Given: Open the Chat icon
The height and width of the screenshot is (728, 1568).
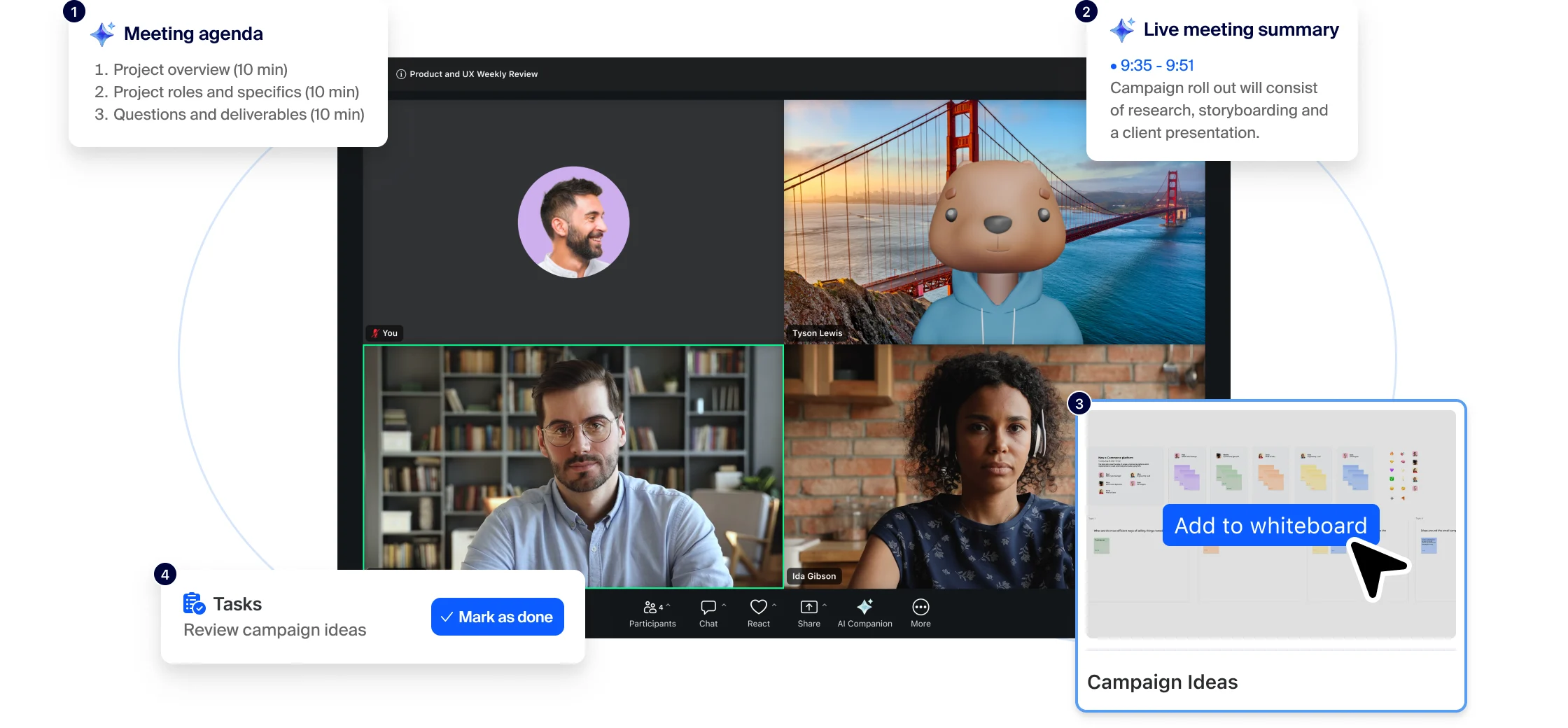Looking at the screenshot, I should pos(708,606).
